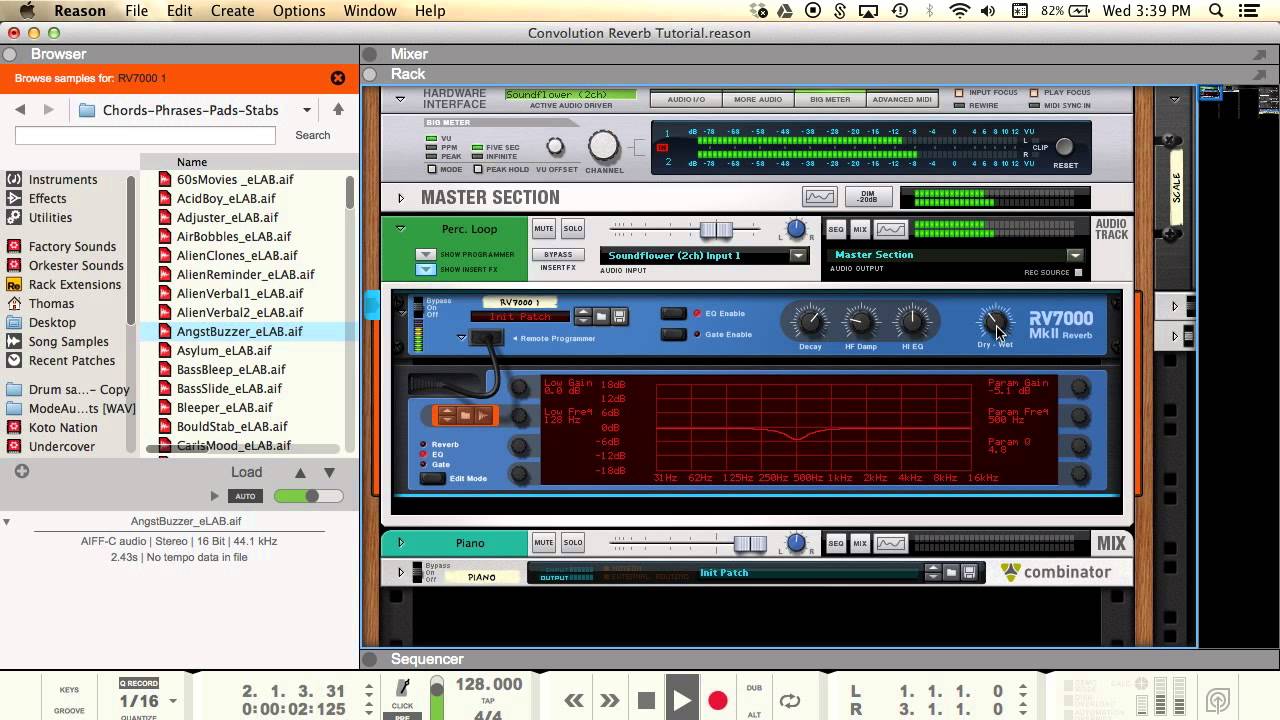Open Rack Extensions in the browser
The height and width of the screenshot is (720, 1280).
(x=75, y=285)
